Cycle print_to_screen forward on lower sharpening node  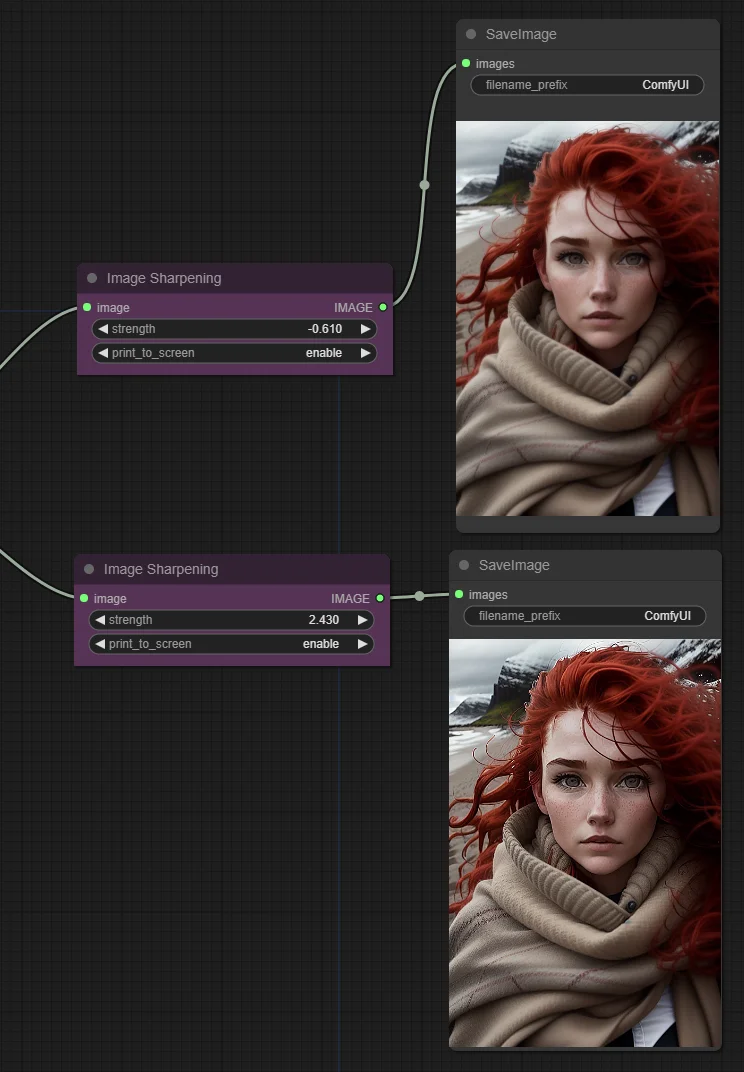(362, 644)
